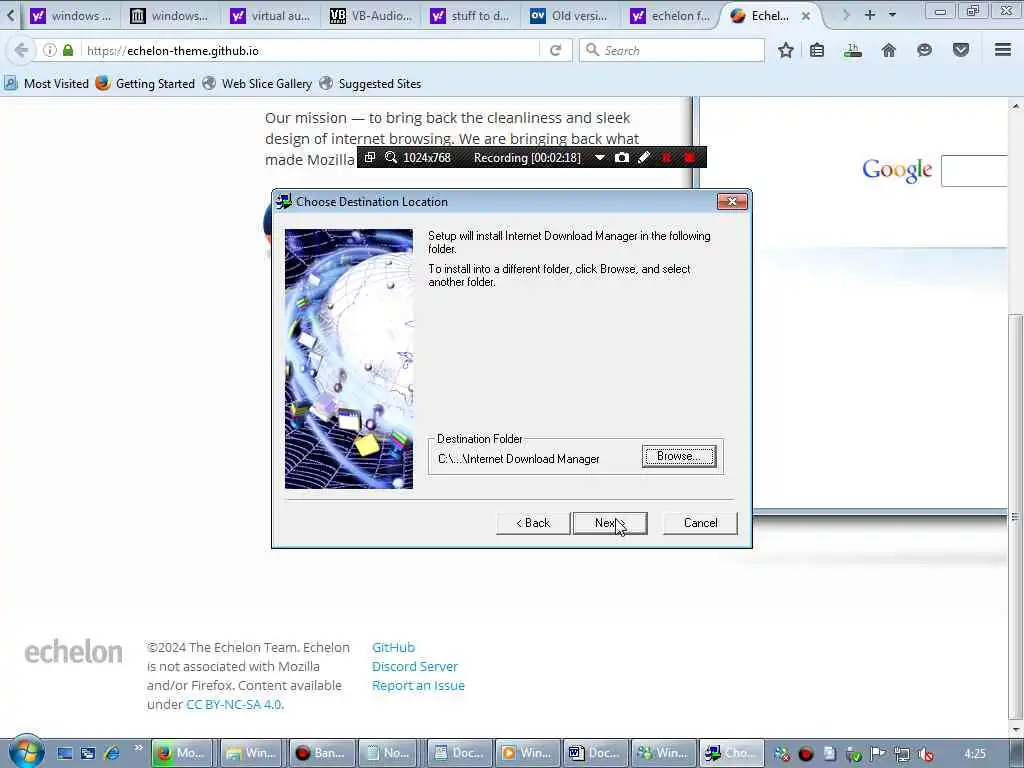Switch to the 'Ban...' recorder taskbar button
Image resolution: width=1024 pixels, height=768 pixels.
322,753
